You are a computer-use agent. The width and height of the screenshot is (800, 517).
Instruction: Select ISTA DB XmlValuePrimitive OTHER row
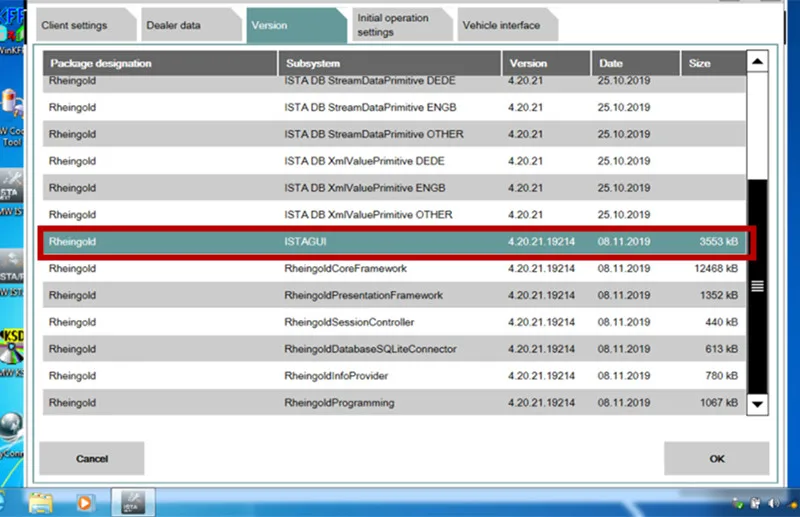(x=394, y=215)
